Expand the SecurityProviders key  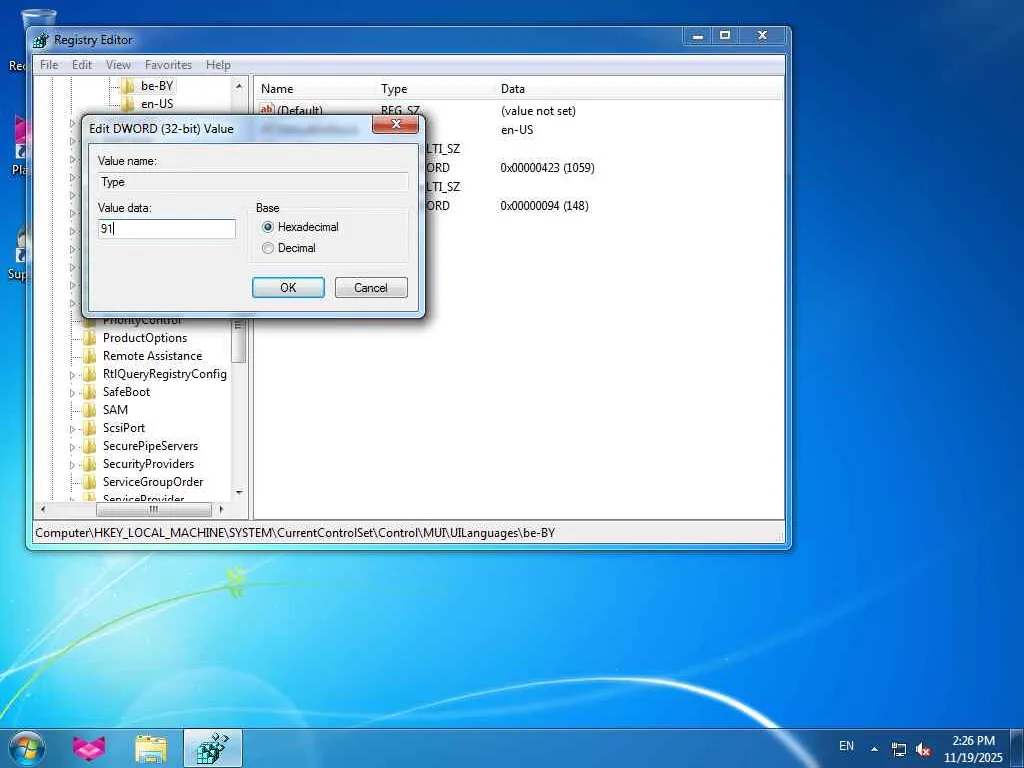click(72, 465)
